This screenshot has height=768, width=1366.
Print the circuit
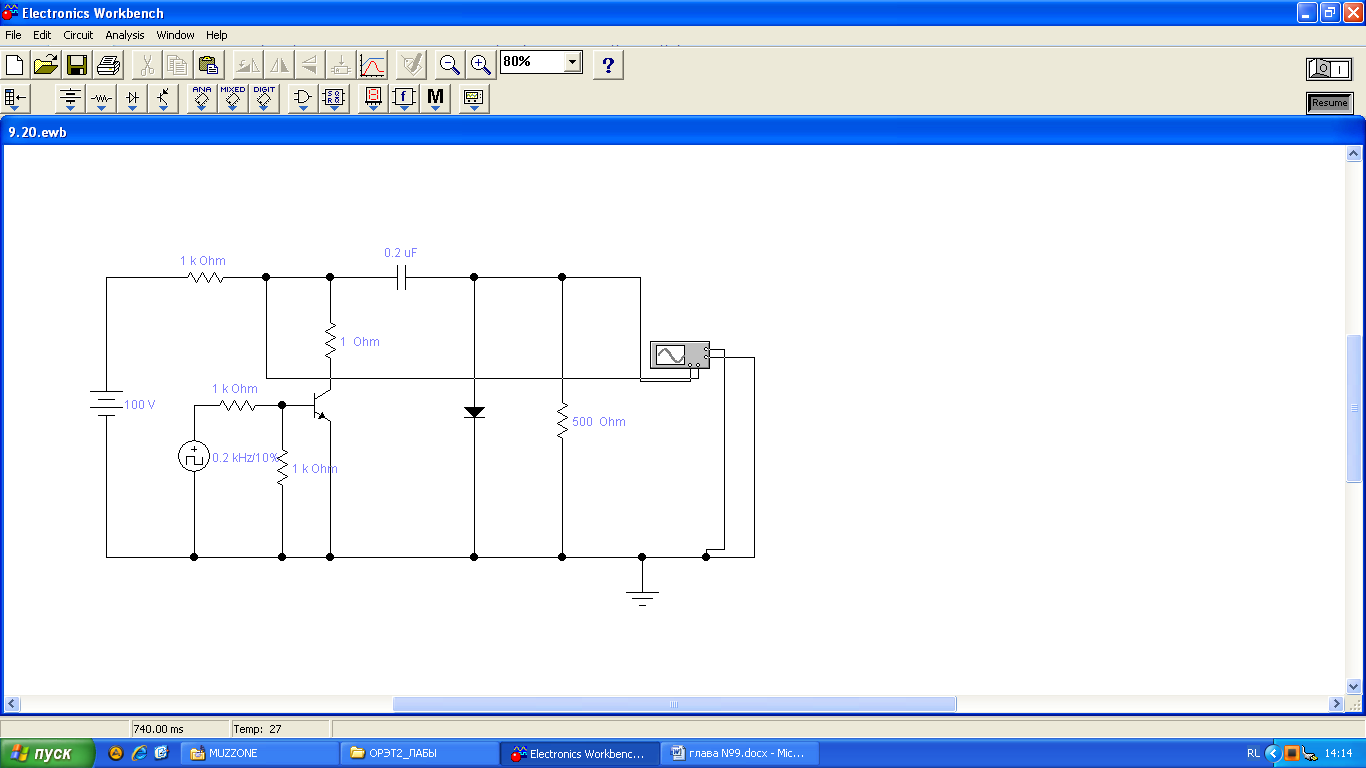click(x=108, y=65)
